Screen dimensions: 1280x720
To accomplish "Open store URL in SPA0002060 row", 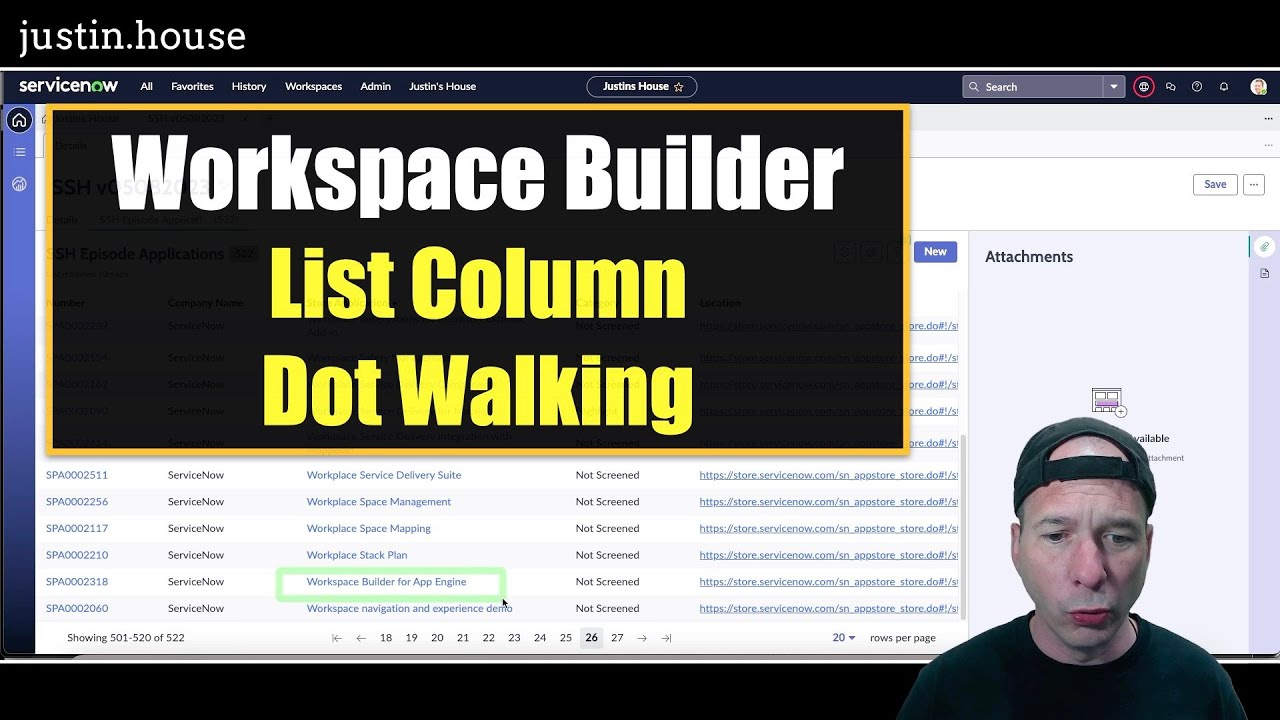I will click(x=828, y=608).
